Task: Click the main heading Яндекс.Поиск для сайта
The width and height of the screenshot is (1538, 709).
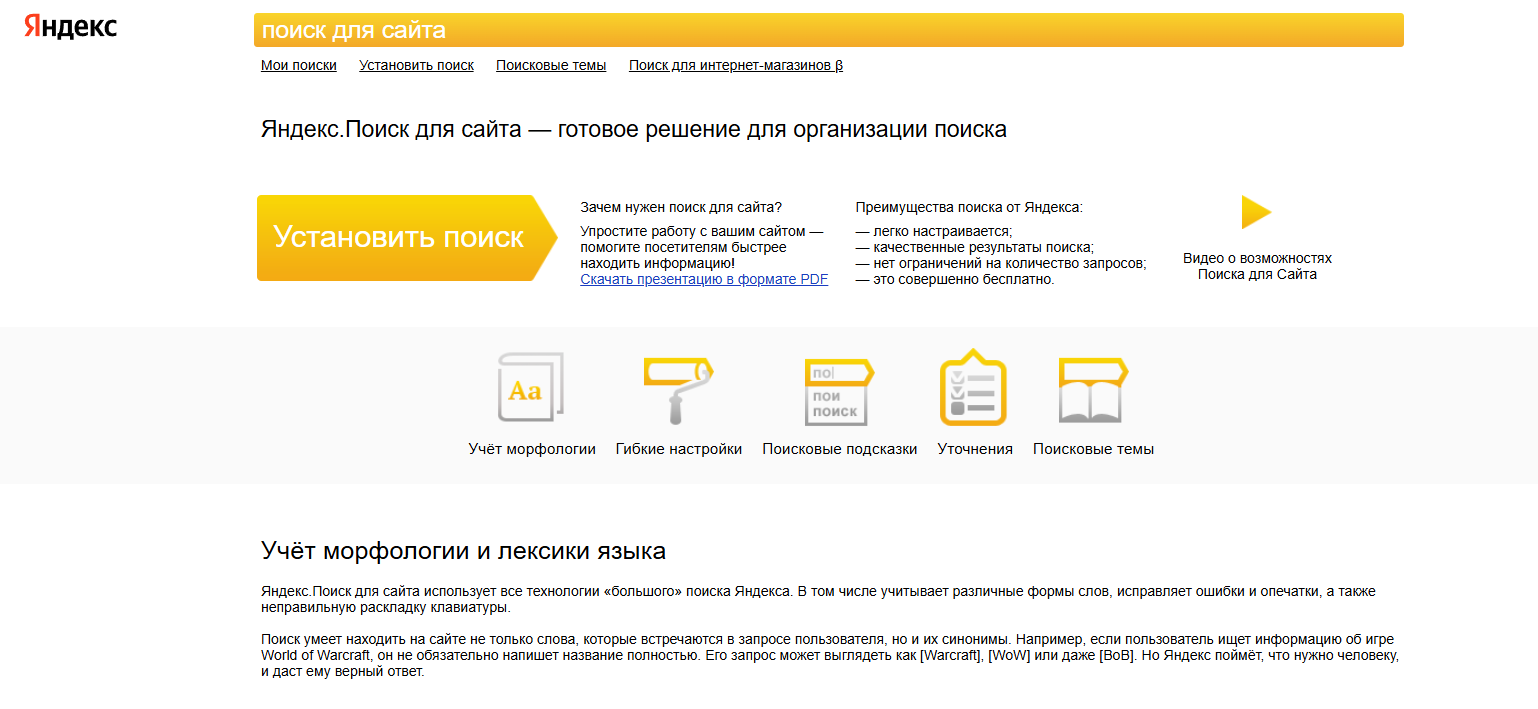Action: tap(634, 129)
